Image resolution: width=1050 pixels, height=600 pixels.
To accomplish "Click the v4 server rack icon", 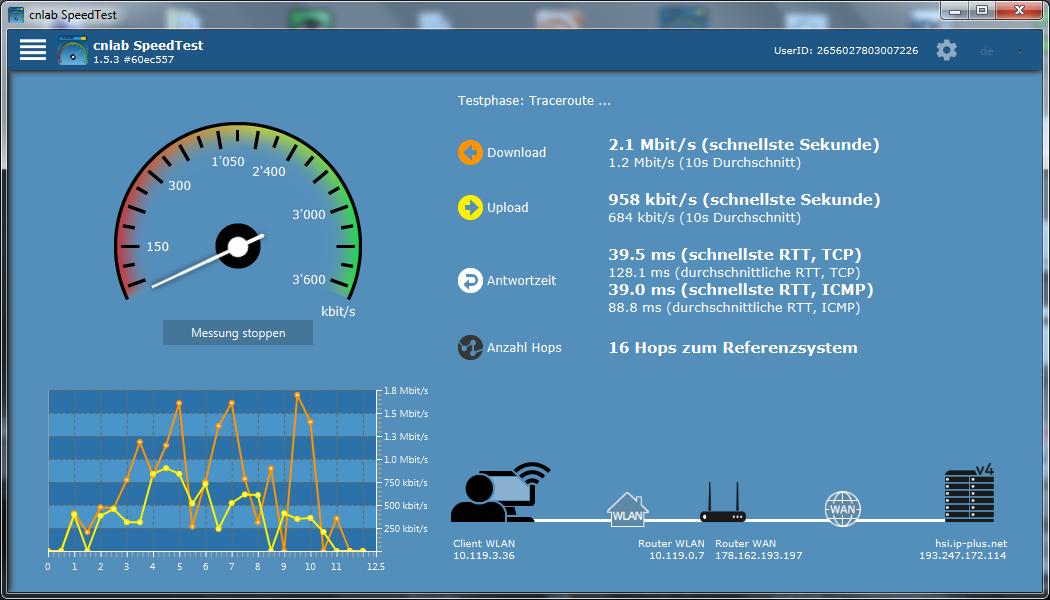I will pos(969,494).
